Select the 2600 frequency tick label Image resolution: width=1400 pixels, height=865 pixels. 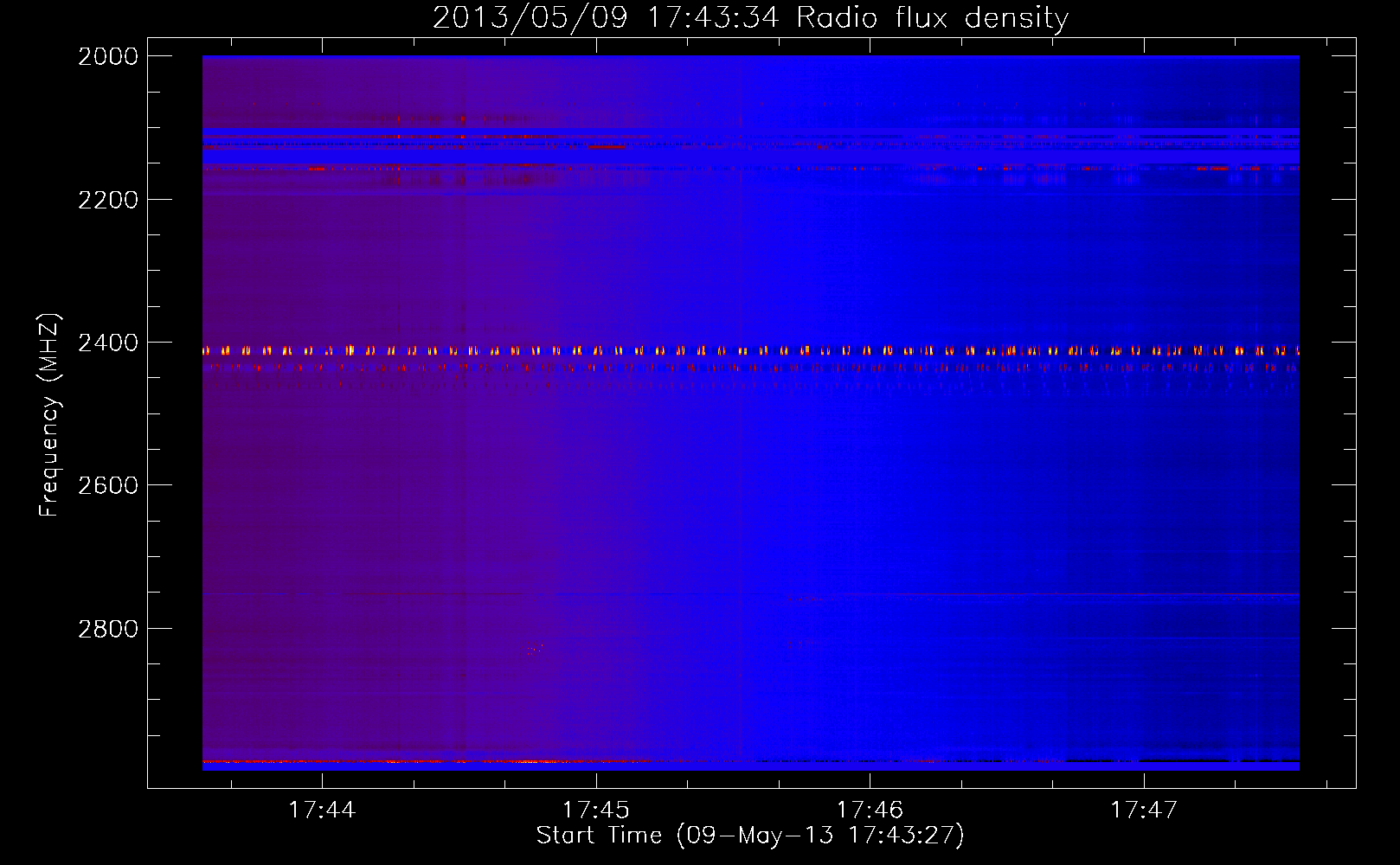click(108, 485)
